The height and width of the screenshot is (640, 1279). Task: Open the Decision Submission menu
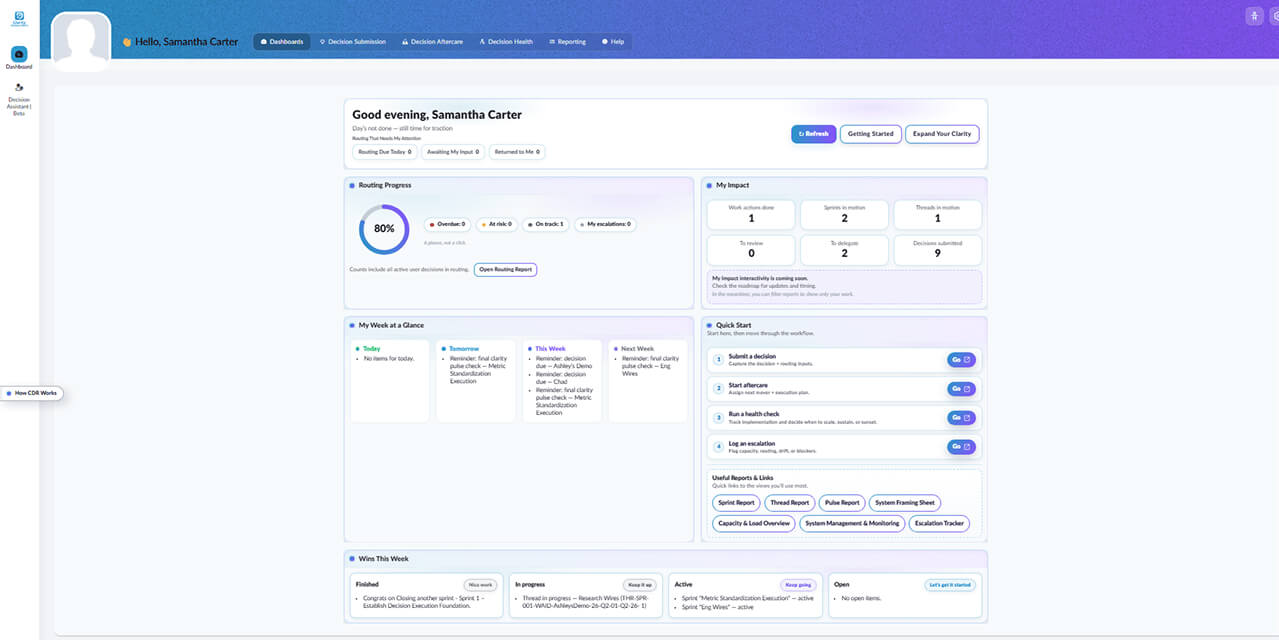[351, 42]
